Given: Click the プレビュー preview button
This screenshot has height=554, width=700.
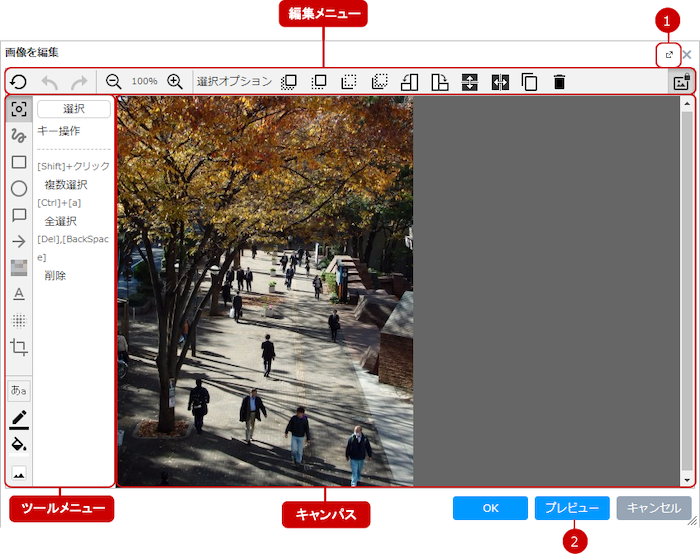Looking at the screenshot, I should coord(572,508).
